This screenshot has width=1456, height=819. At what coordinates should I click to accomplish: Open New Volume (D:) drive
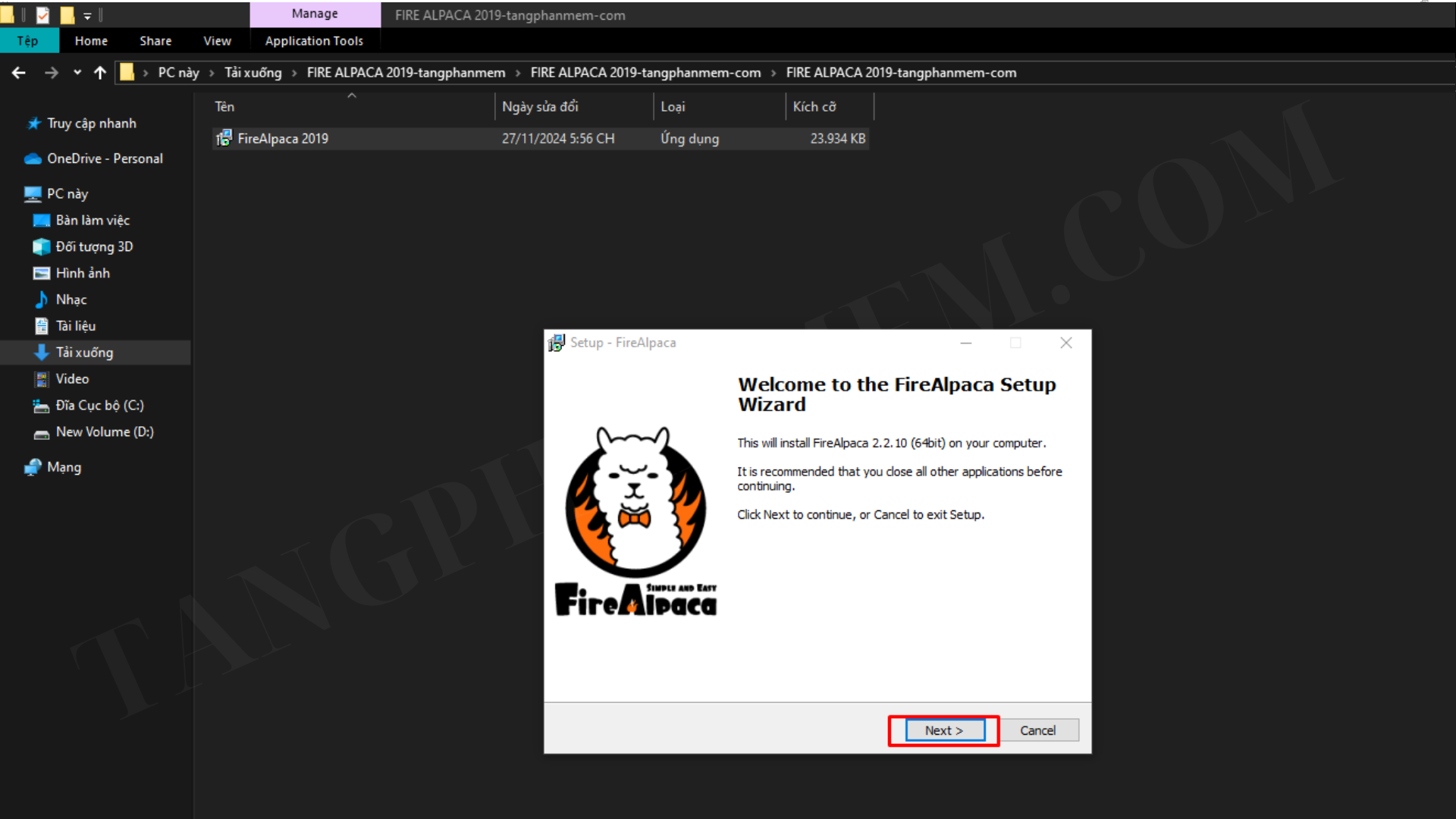[x=104, y=431]
